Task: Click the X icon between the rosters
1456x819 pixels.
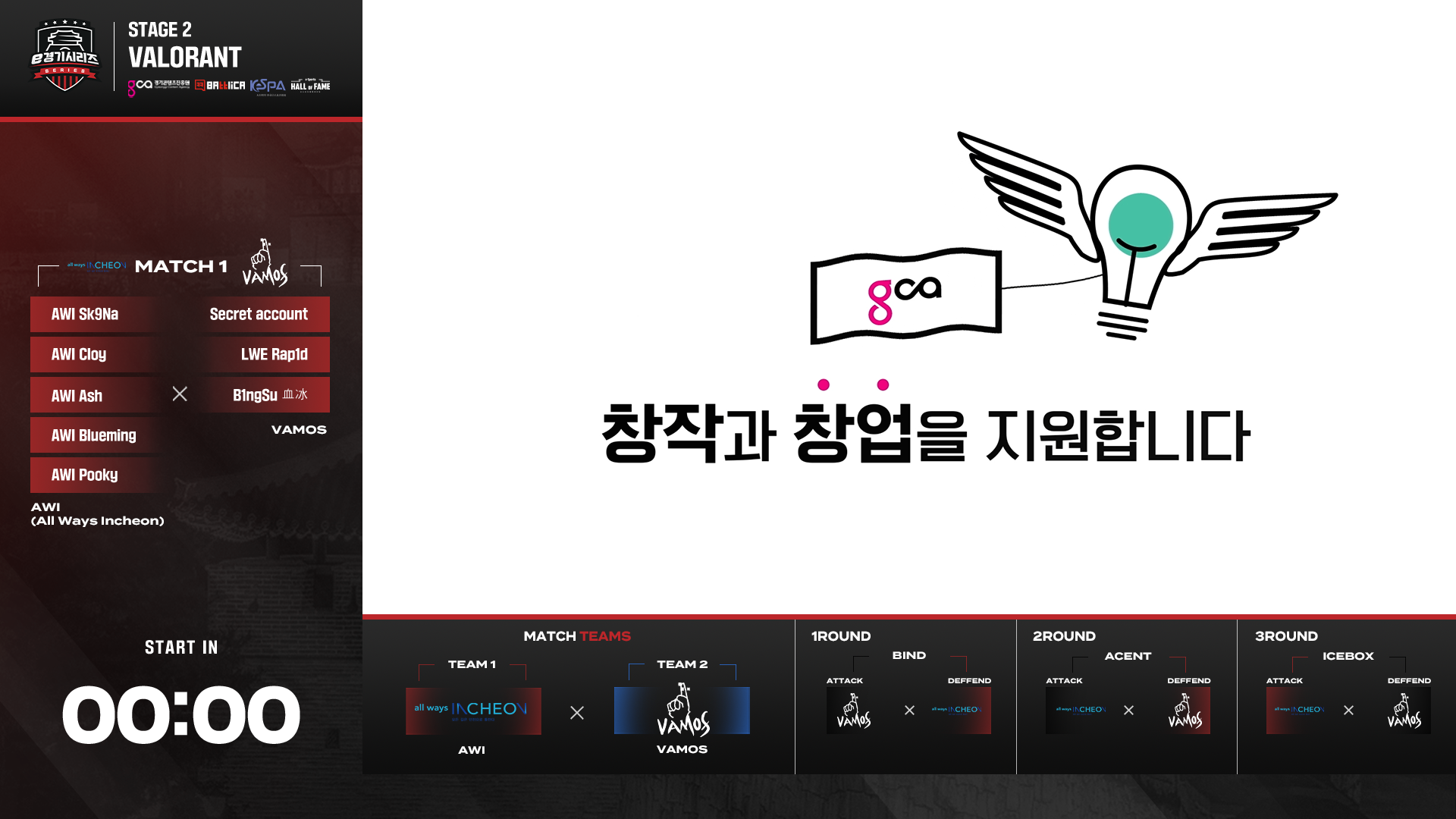Action: click(180, 394)
